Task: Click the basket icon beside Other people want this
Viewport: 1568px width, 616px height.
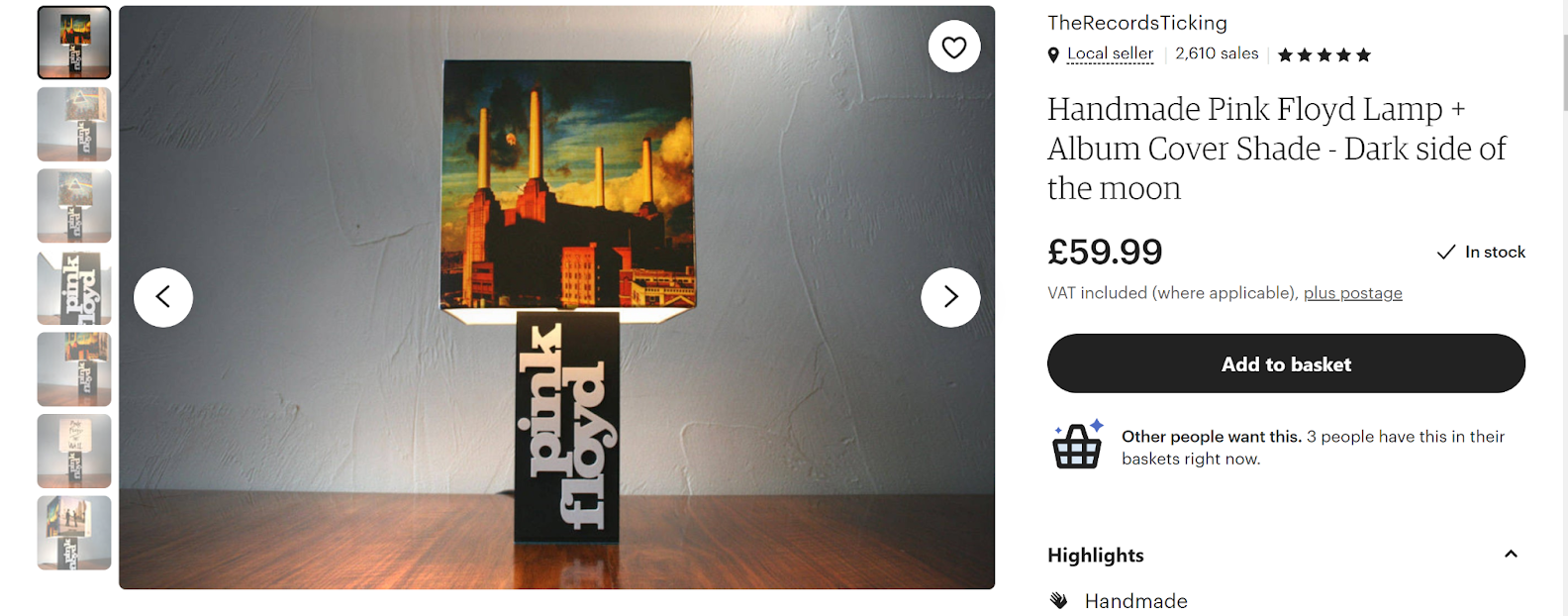Action: 1077,444
